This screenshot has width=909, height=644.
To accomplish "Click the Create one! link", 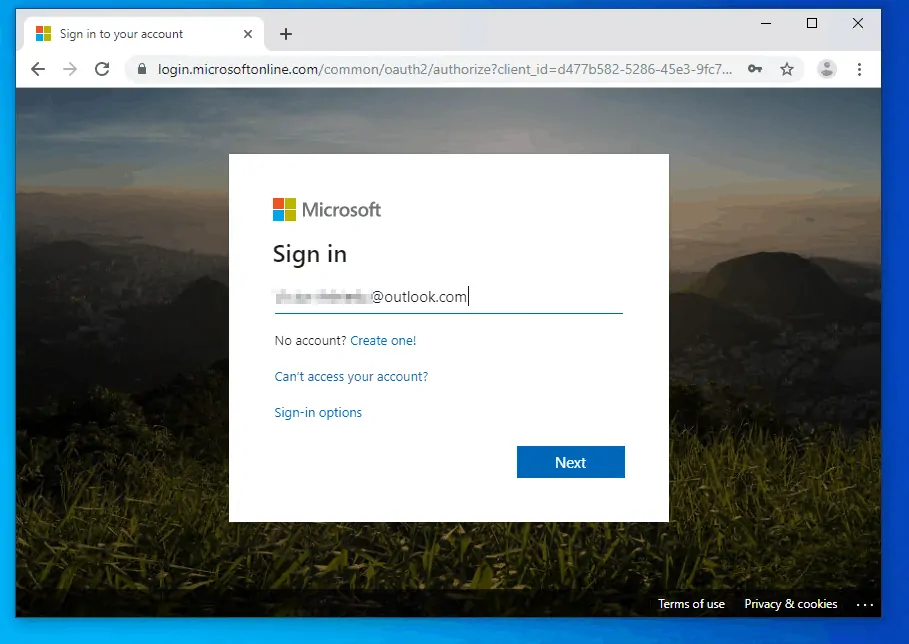I will tap(383, 340).
